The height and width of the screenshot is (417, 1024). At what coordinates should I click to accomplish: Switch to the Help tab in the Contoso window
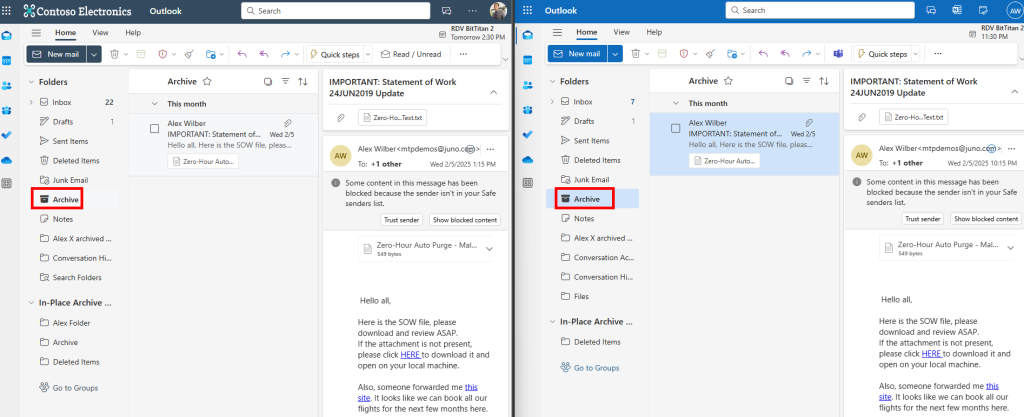[x=133, y=33]
